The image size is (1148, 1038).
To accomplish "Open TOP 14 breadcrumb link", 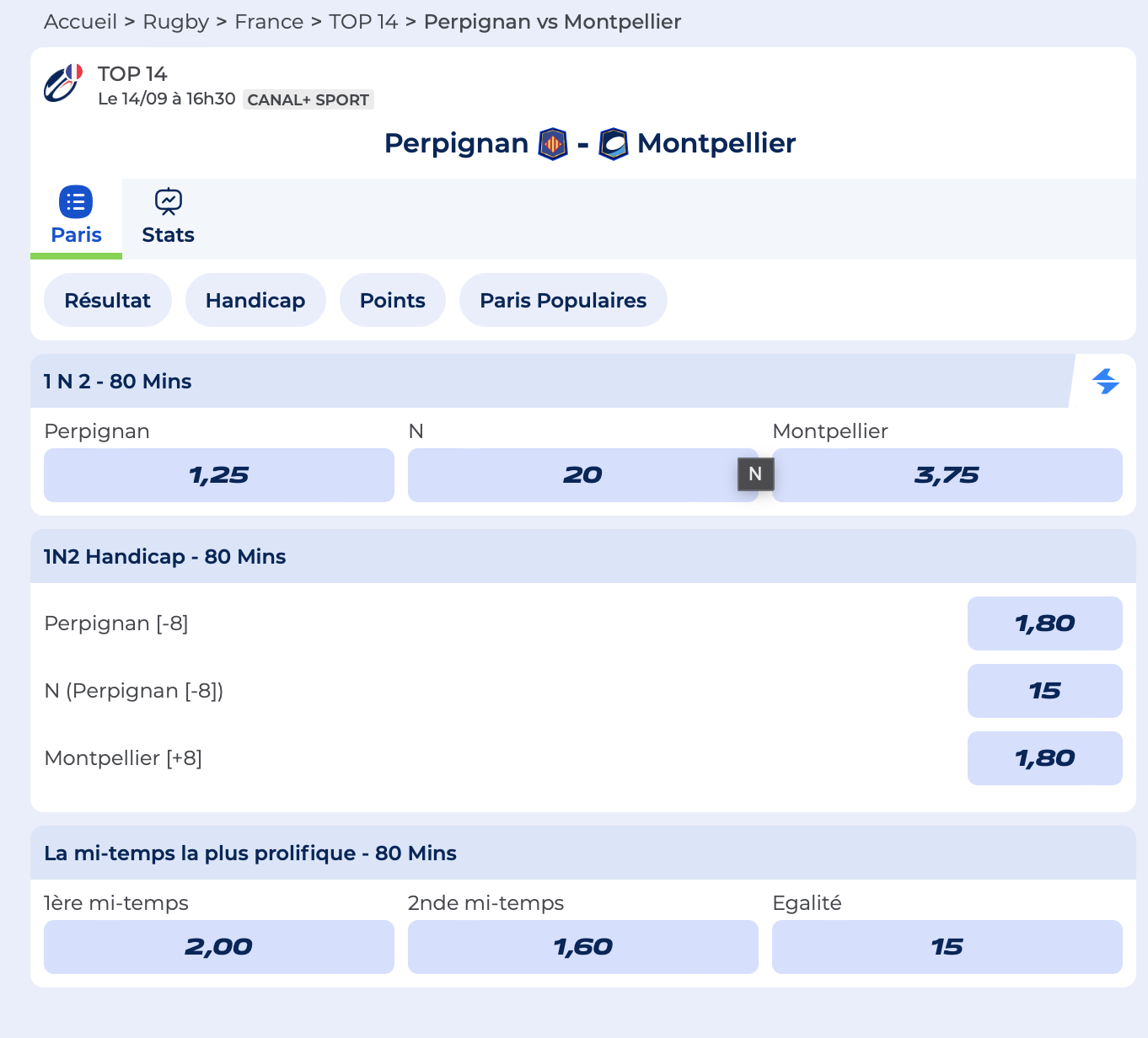I will coord(363,22).
